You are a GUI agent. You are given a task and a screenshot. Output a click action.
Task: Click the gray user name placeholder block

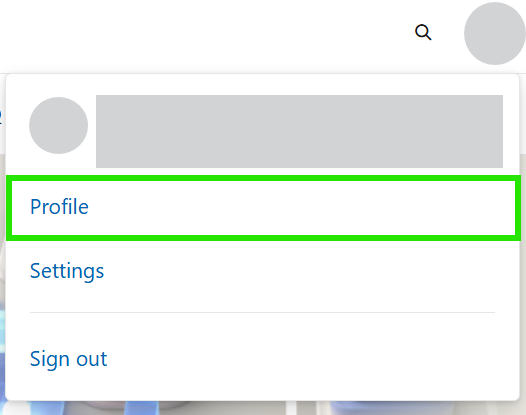pyautogui.click(x=299, y=131)
